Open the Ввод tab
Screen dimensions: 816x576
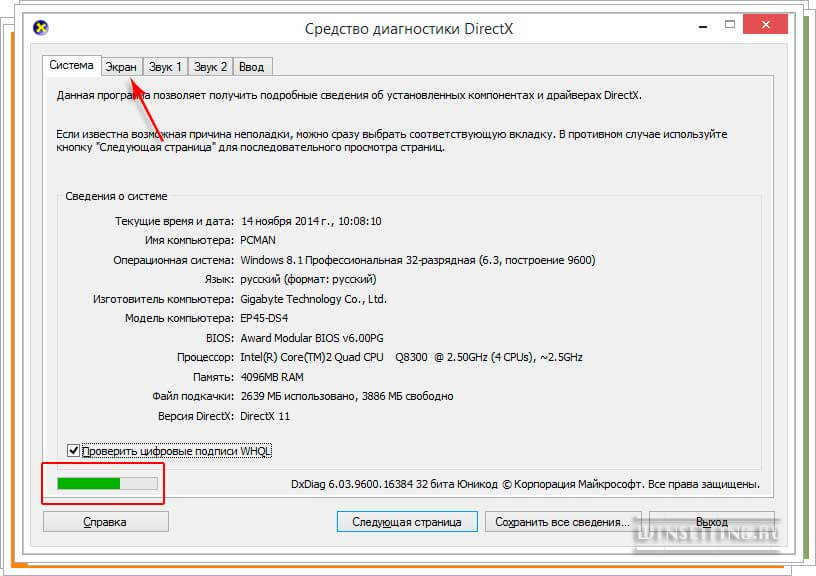[252, 67]
